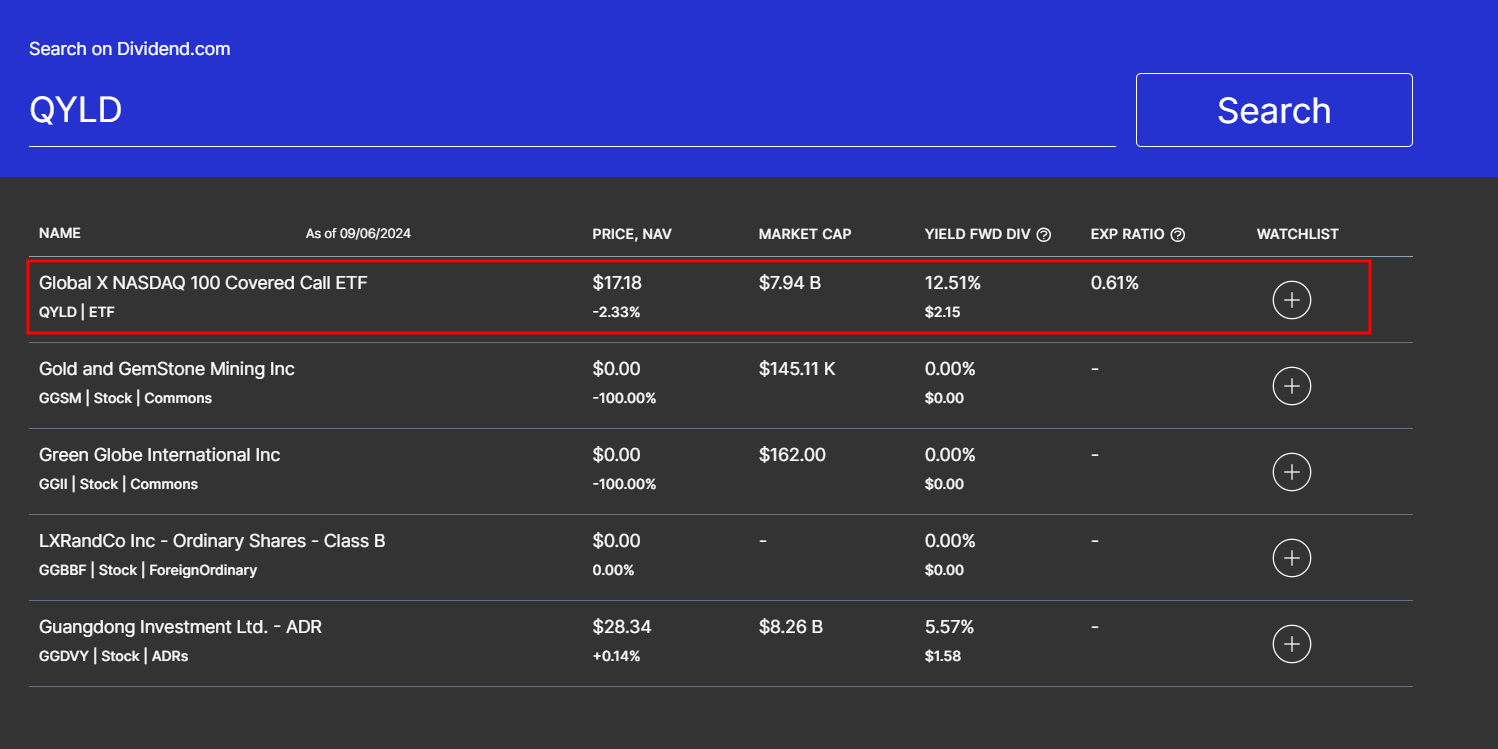Select the 5.57% yield value
The image size is (1498, 749).
(950, 627)
